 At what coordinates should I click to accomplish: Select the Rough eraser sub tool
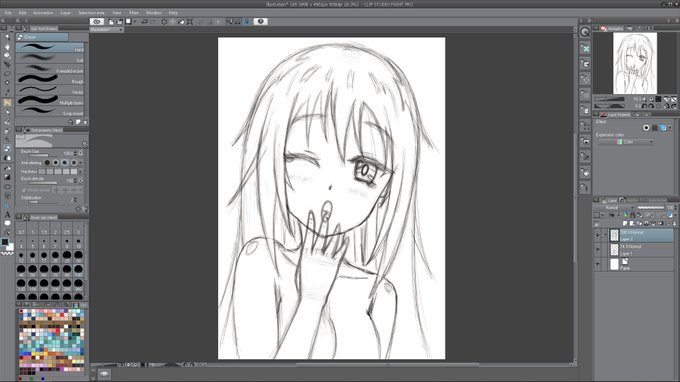50,79
